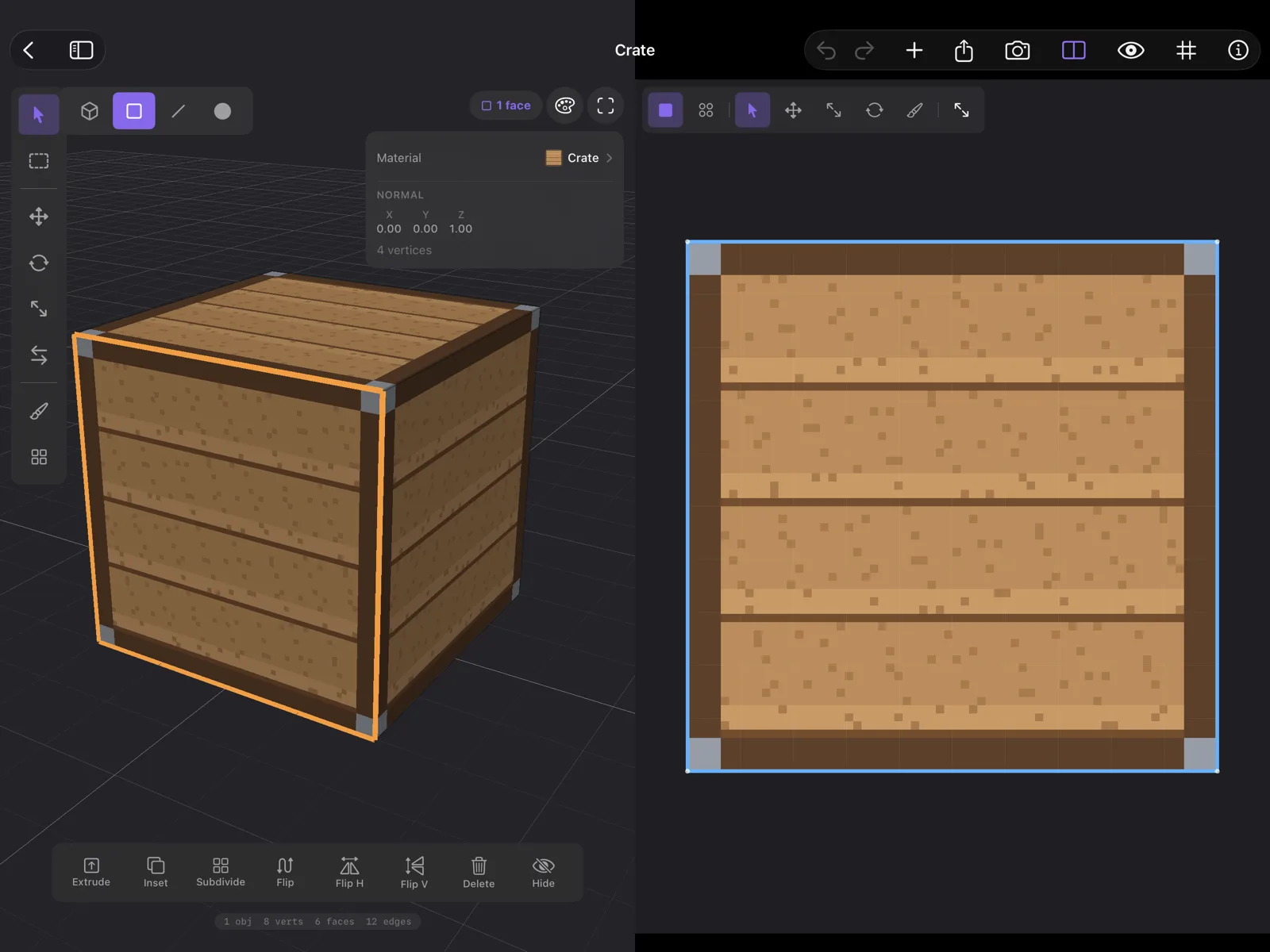Click Flip H to mirror horizontally
Viewport: 1270px width, 952px height.
point(349,872)
